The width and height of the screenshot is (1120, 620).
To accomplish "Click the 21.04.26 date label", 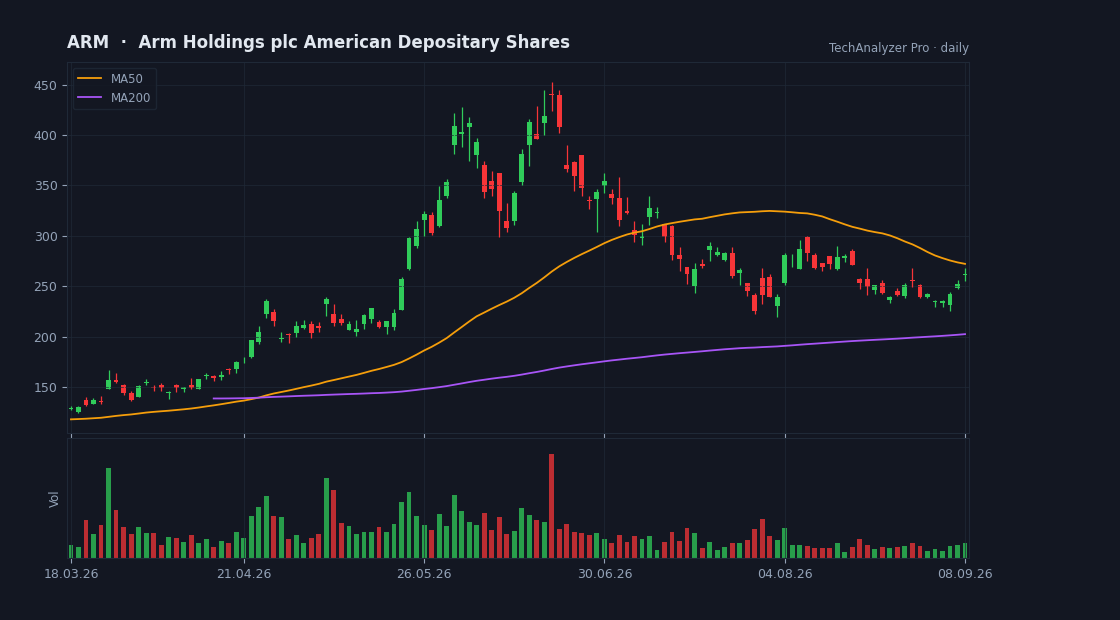I will coord(244,574).
